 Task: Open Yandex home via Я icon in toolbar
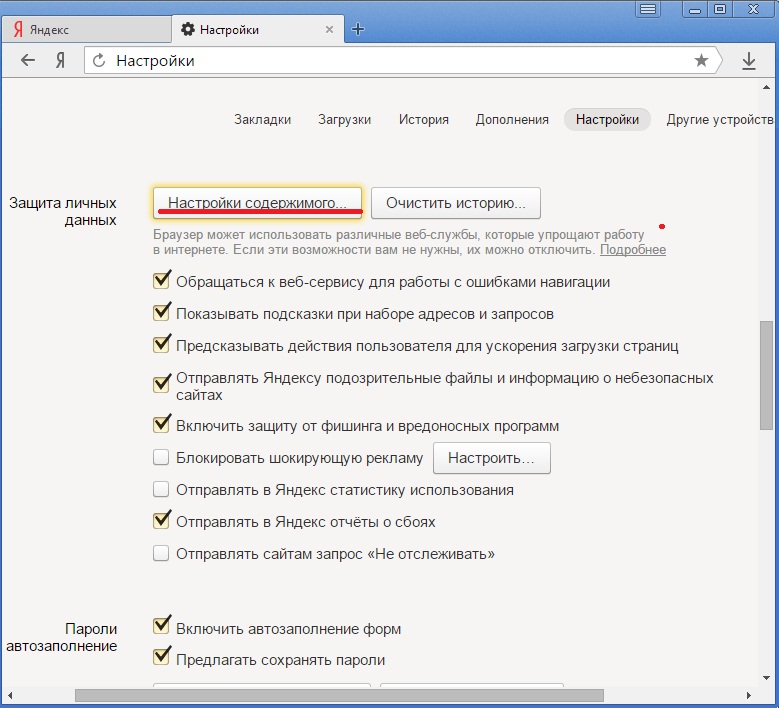click(60, 61)
